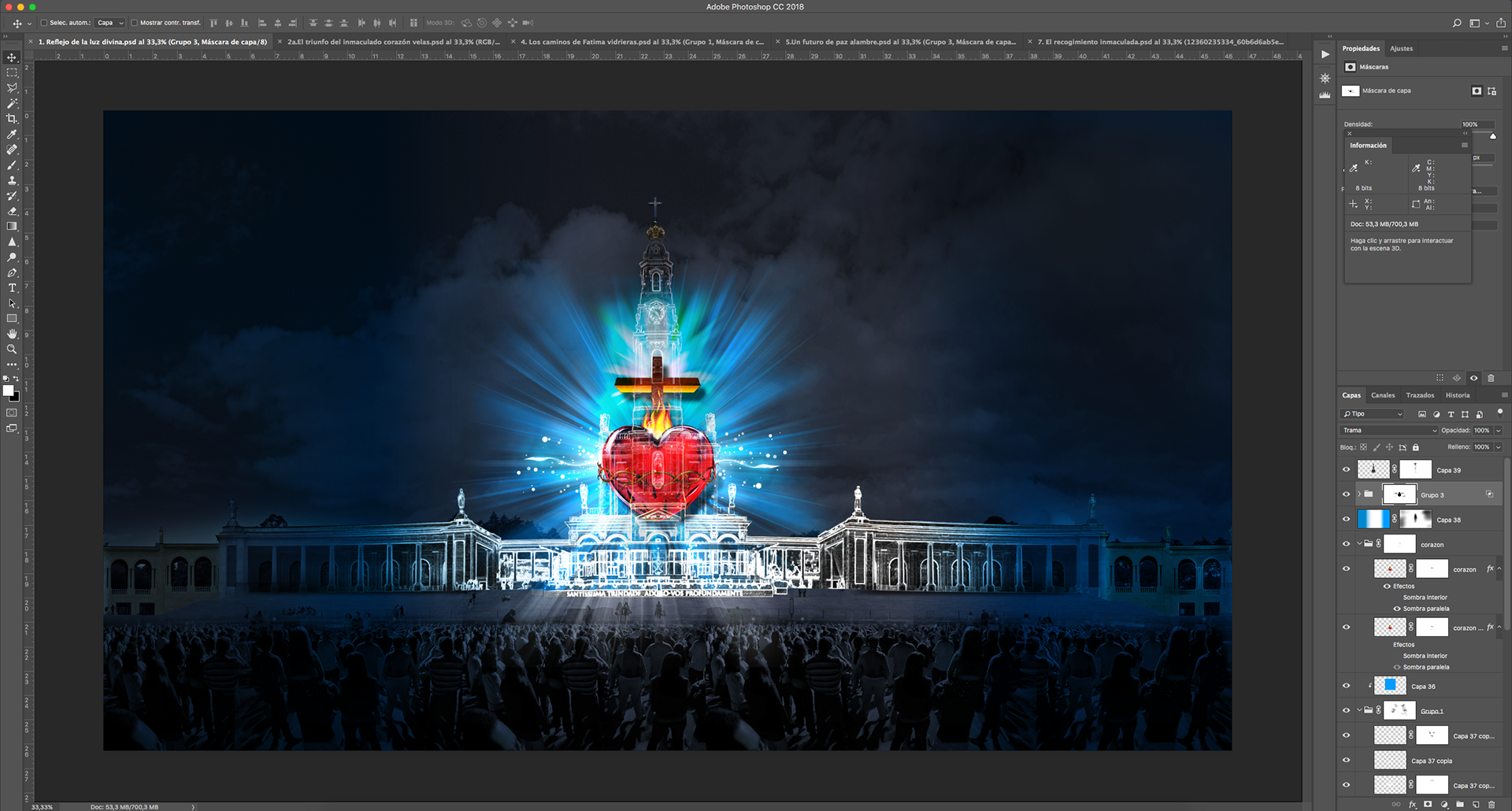Collapse the Grupo 1 layer group
Screen dimensions: 1512x811
(1359, 710)
